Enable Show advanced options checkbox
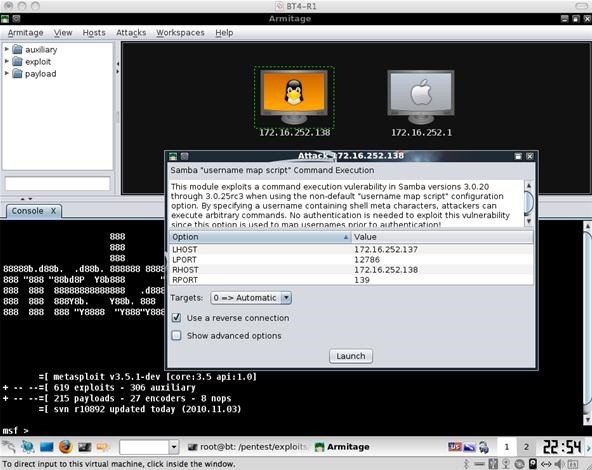The width and height of the screenshot is (592, 470). coord(176,336)
